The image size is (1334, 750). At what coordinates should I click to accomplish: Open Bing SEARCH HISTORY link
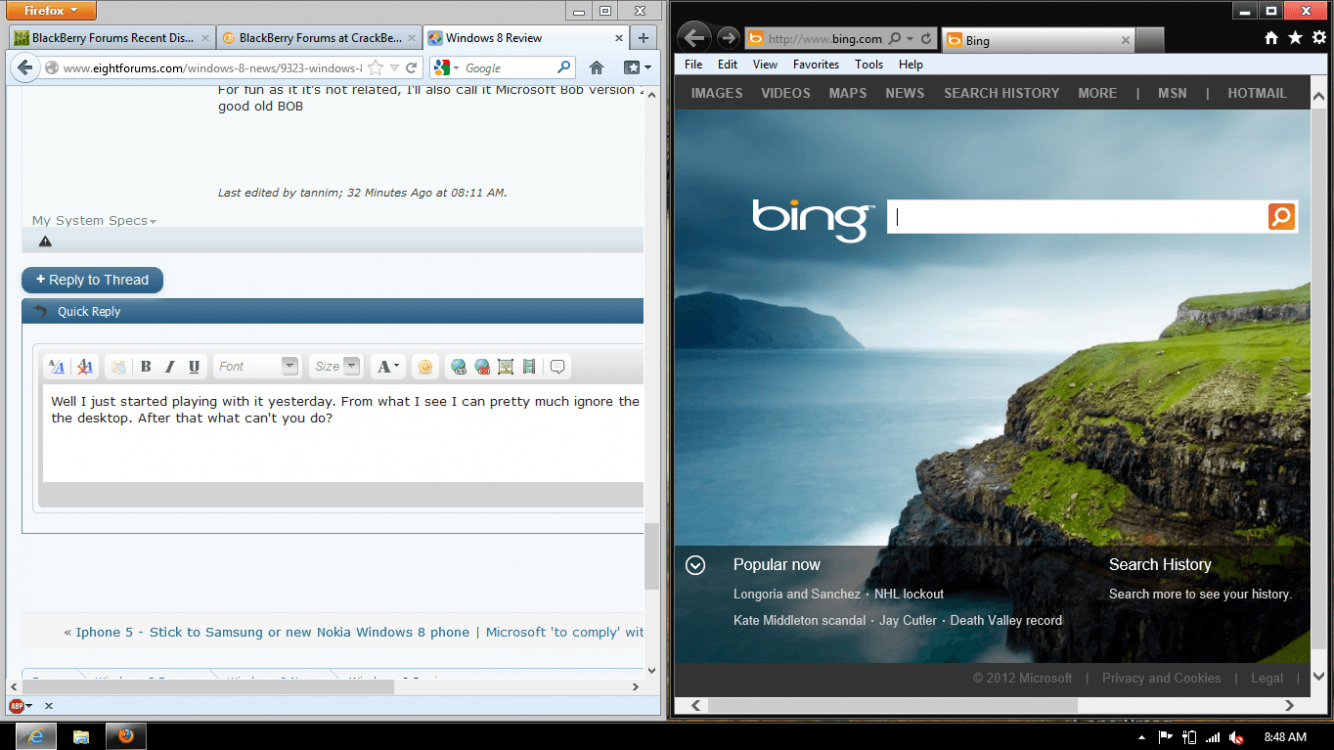point(1001,93)
